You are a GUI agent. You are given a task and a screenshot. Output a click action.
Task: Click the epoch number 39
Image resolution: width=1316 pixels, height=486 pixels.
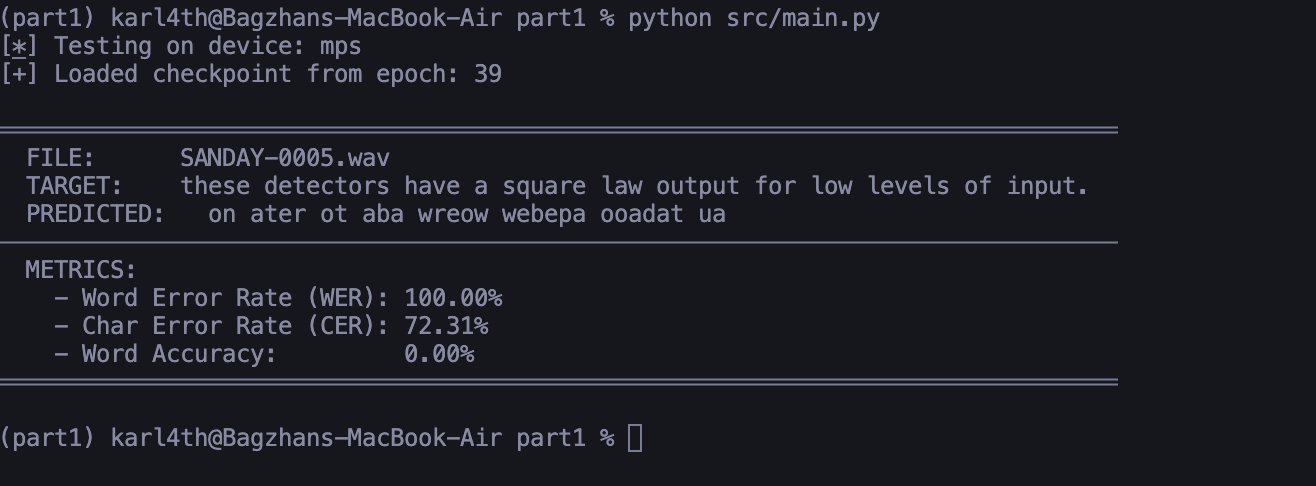pyautogui.click(x=488, y=74)
